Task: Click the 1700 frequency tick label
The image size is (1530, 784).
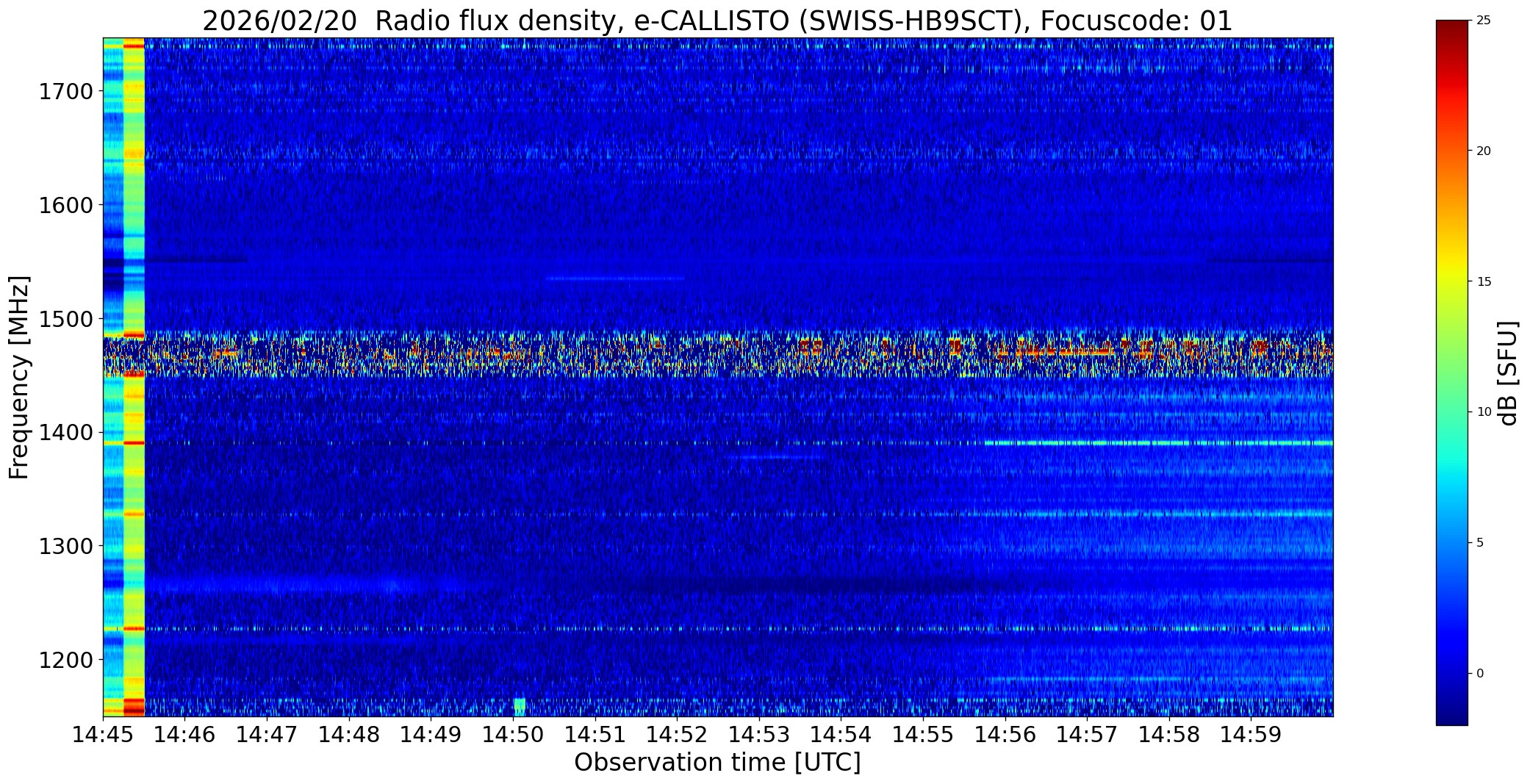Action: click(x=65, y=92)
